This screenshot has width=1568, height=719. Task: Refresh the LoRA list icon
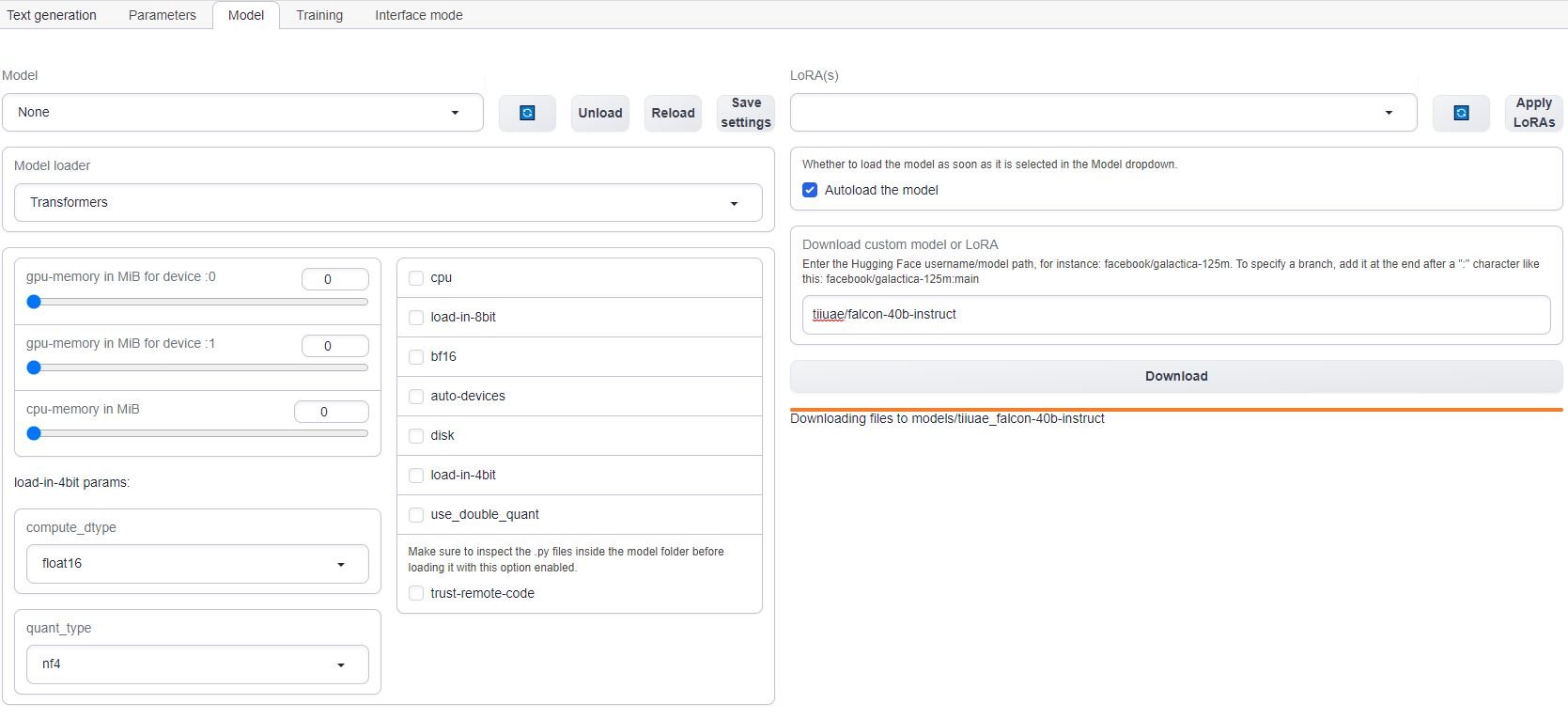pyautogui.click(x=1461, y=113)
